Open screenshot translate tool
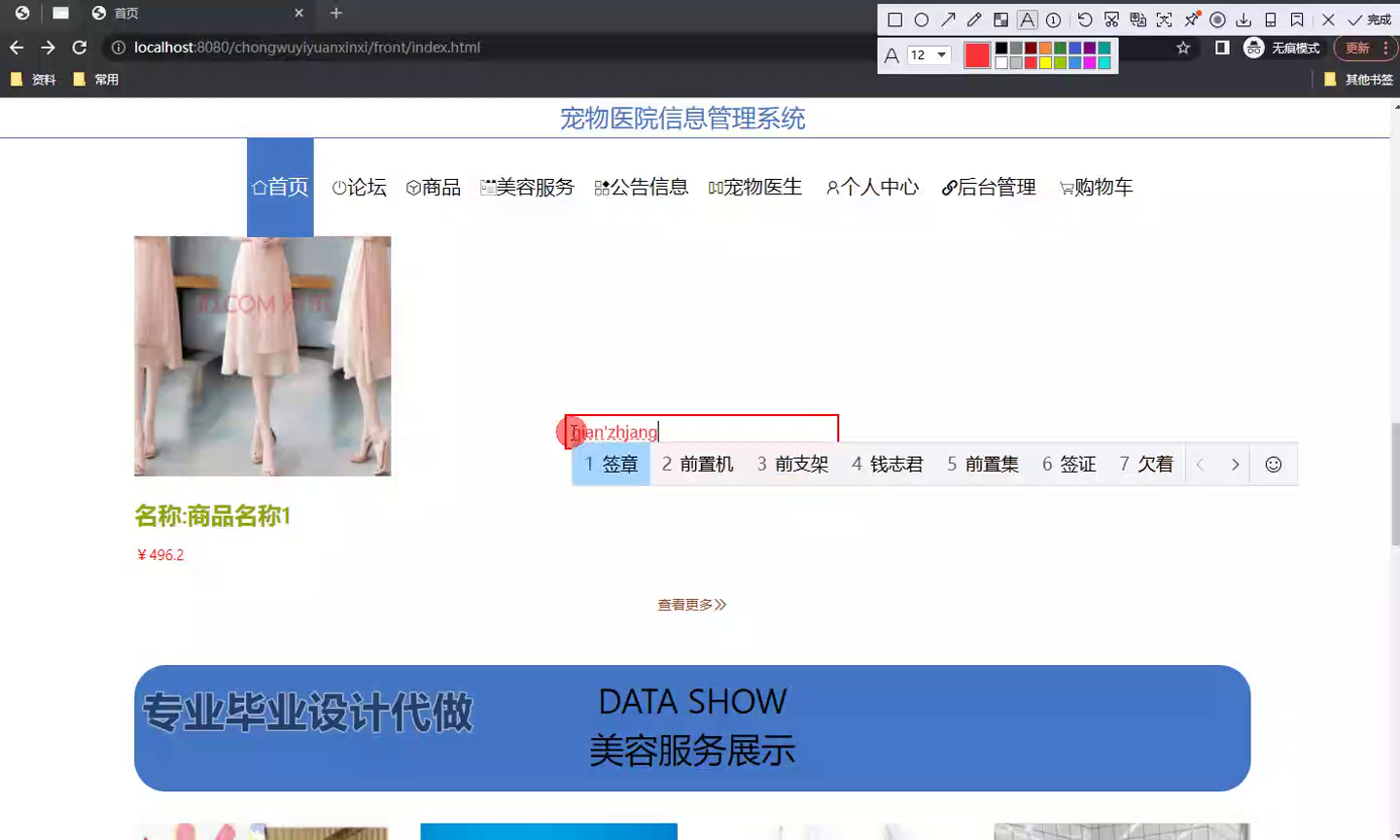This screenshot has width=1400, height=840. point(1137,19)
